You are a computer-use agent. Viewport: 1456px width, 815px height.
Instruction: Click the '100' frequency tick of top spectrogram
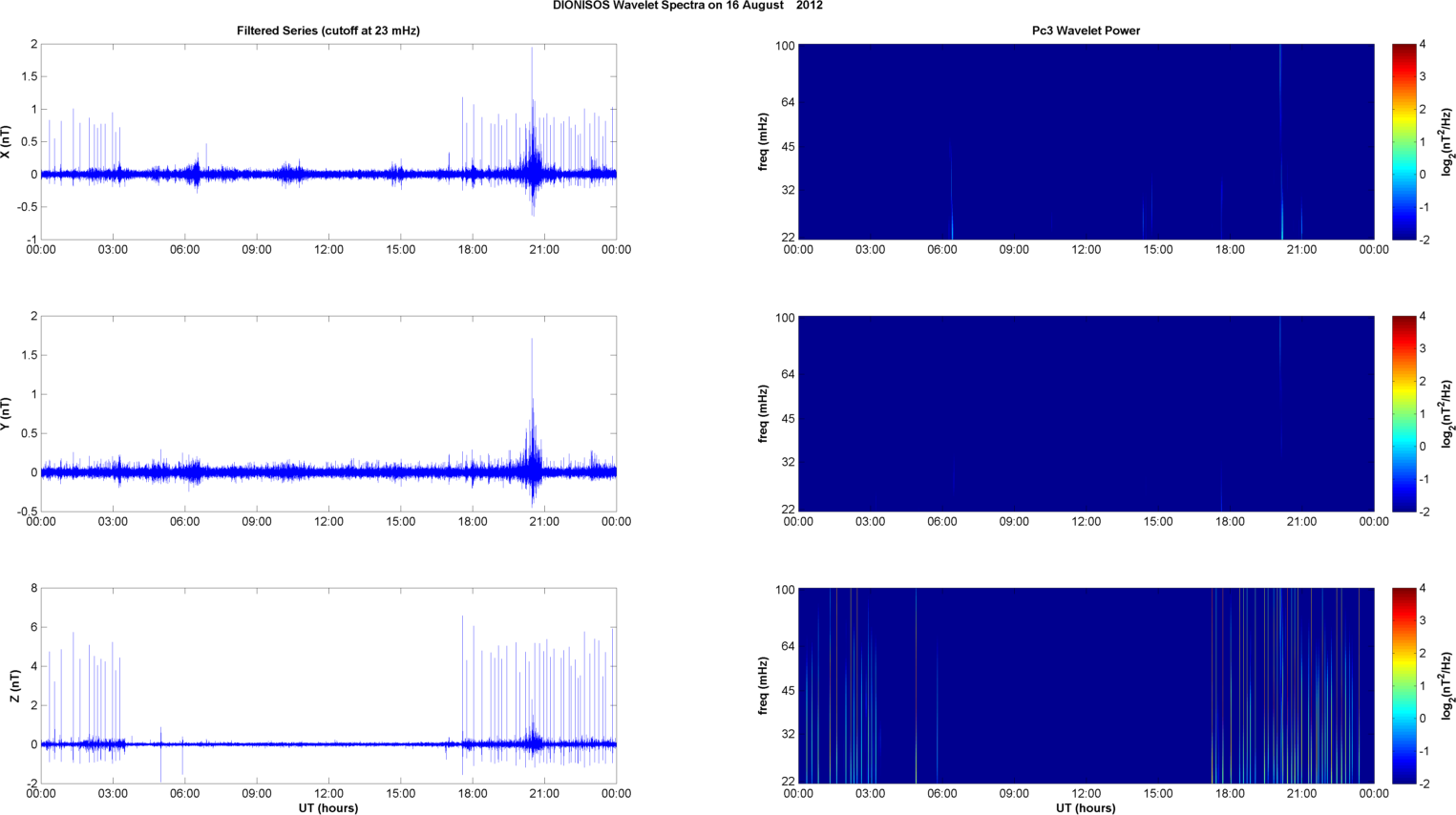[x=785, y=46]
